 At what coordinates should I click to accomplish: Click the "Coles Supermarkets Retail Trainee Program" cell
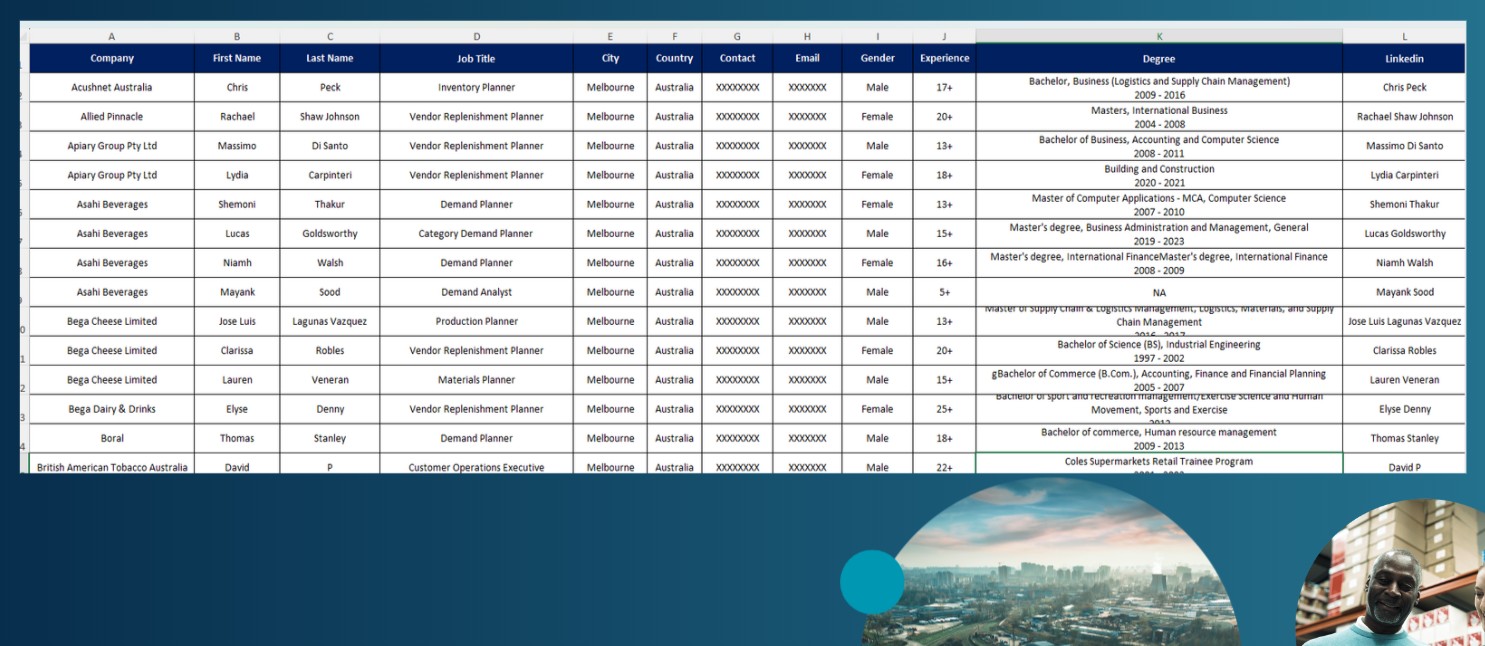(x=1159, y=464)
